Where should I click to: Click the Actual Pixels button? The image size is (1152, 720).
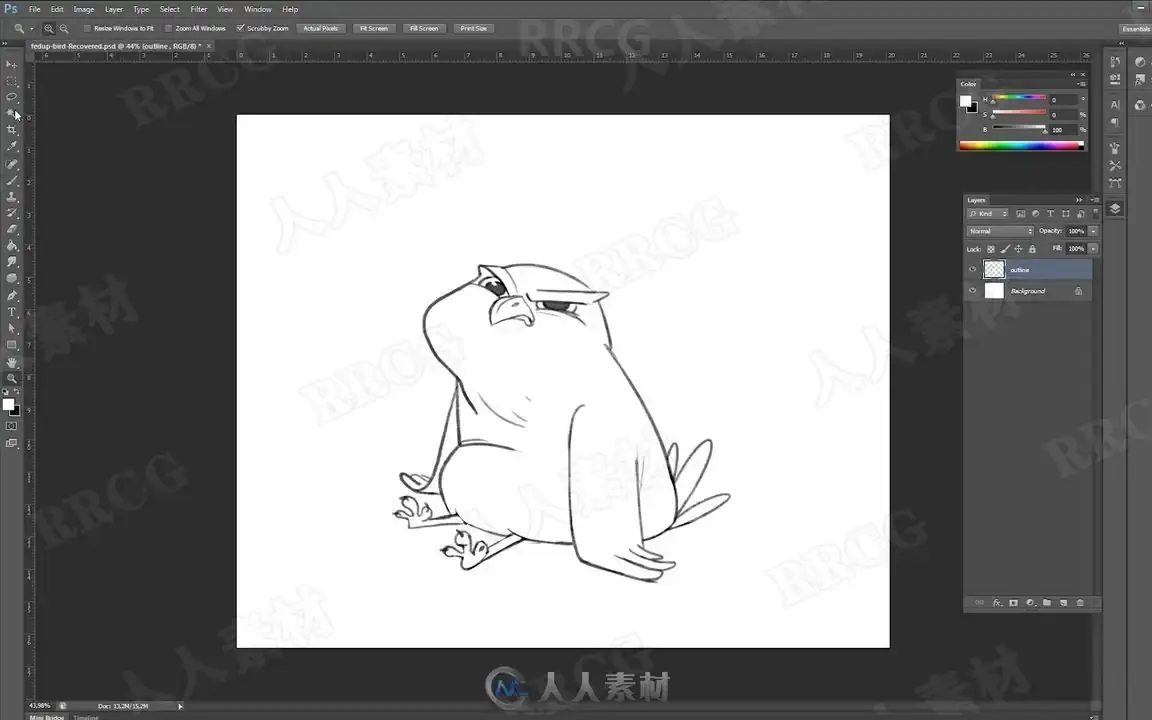(321, 29)
